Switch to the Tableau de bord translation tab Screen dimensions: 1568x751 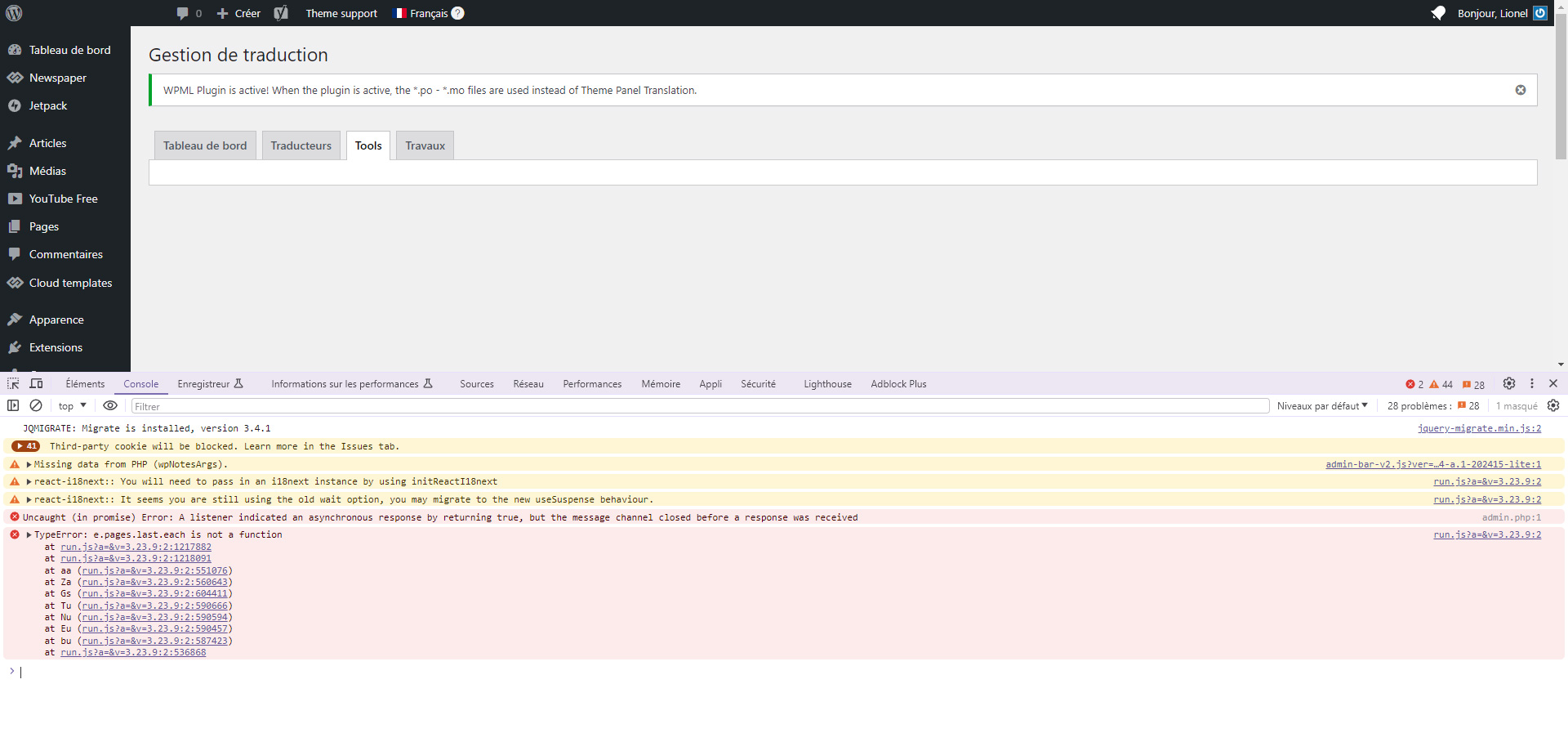pos(205,145)
